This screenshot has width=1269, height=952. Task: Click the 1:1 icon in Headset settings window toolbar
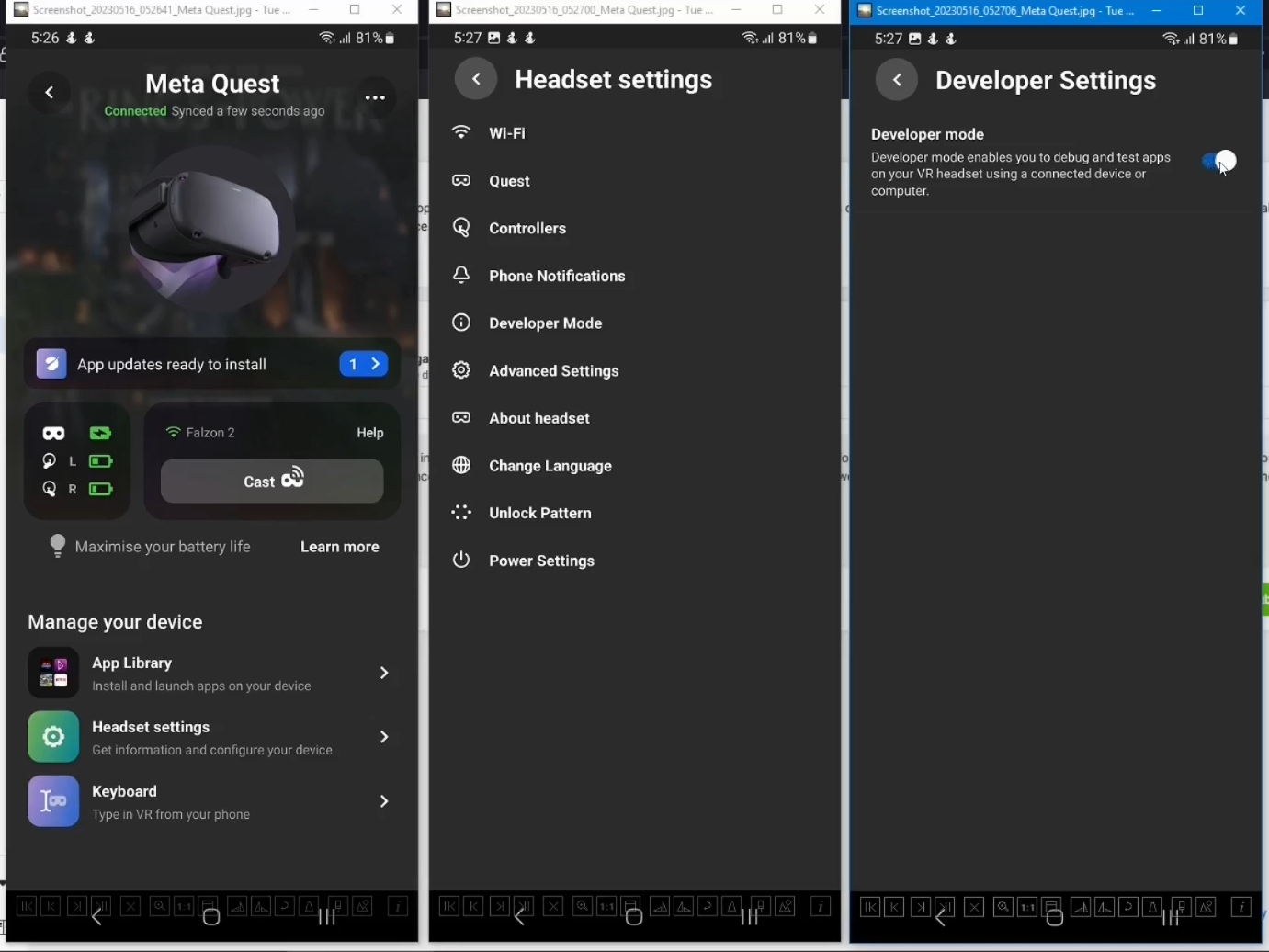pyautogui.click(x=606, y=907)
